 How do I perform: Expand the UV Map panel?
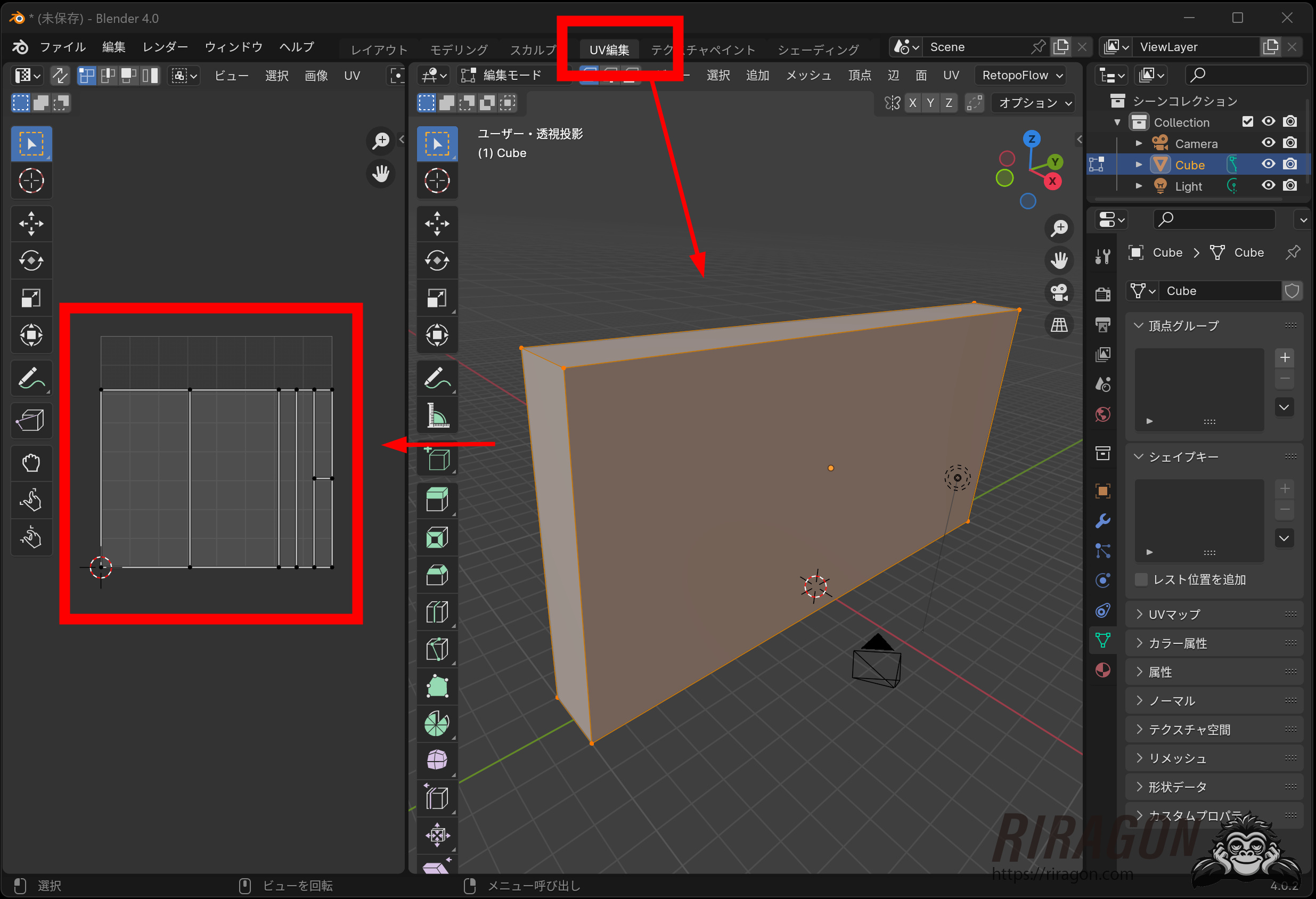[x=1174, y=614]
